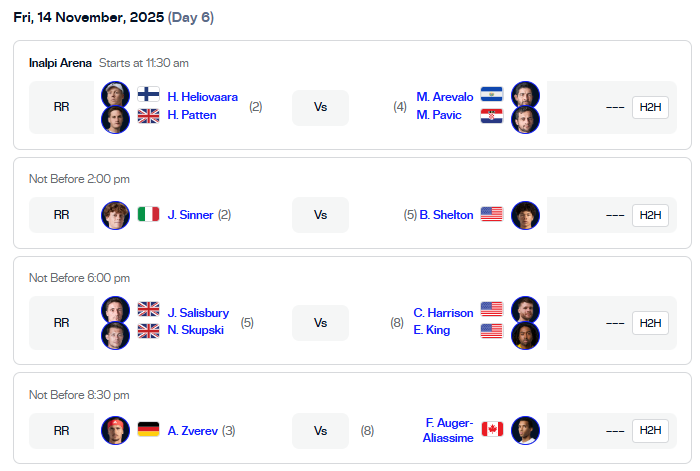The height and width of the screenshot is (471, 700).
Task: Open N. Skupski player profile link
Action: coord(196,330)
